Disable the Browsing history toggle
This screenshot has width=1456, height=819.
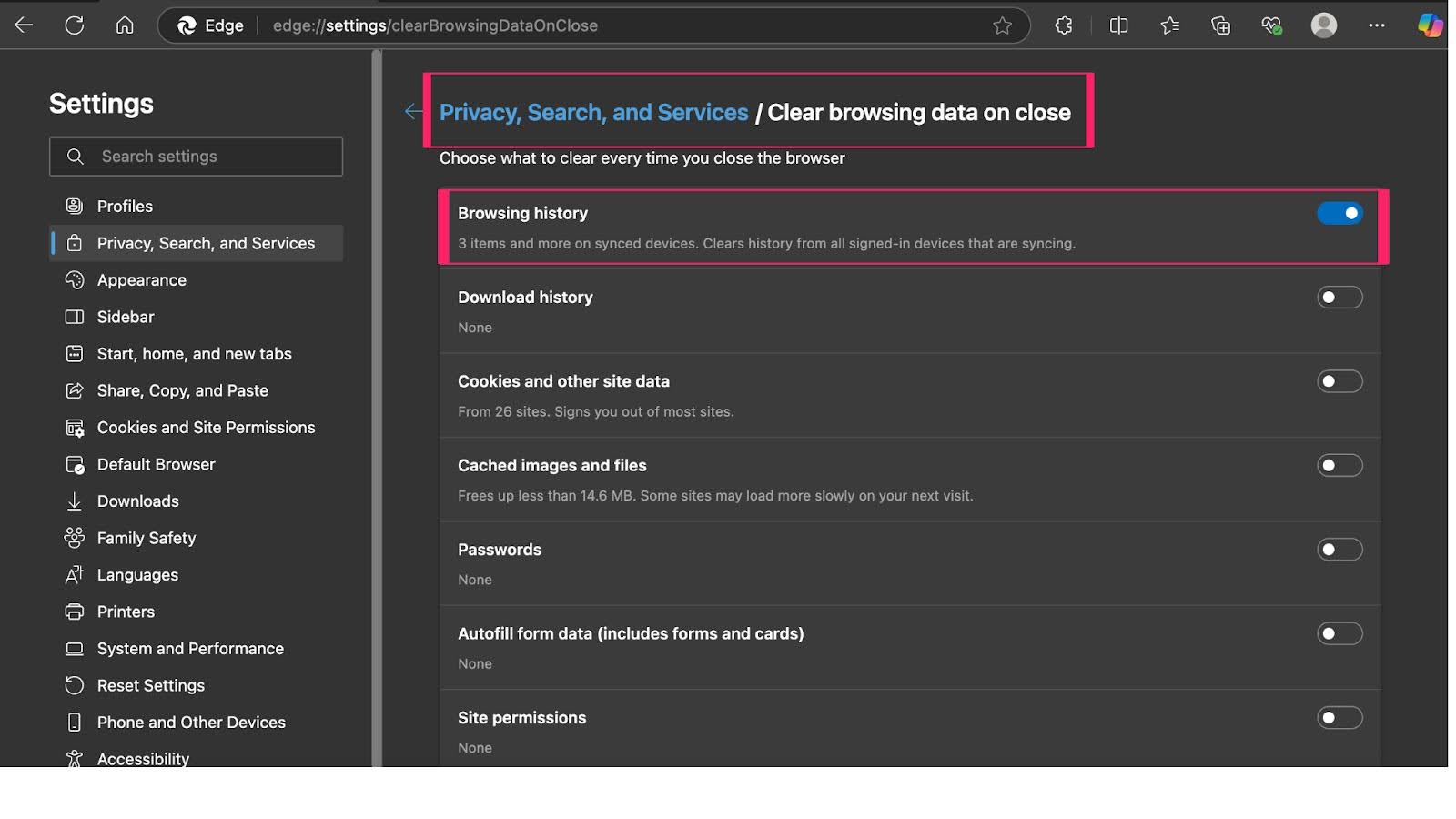(1340, 213)
